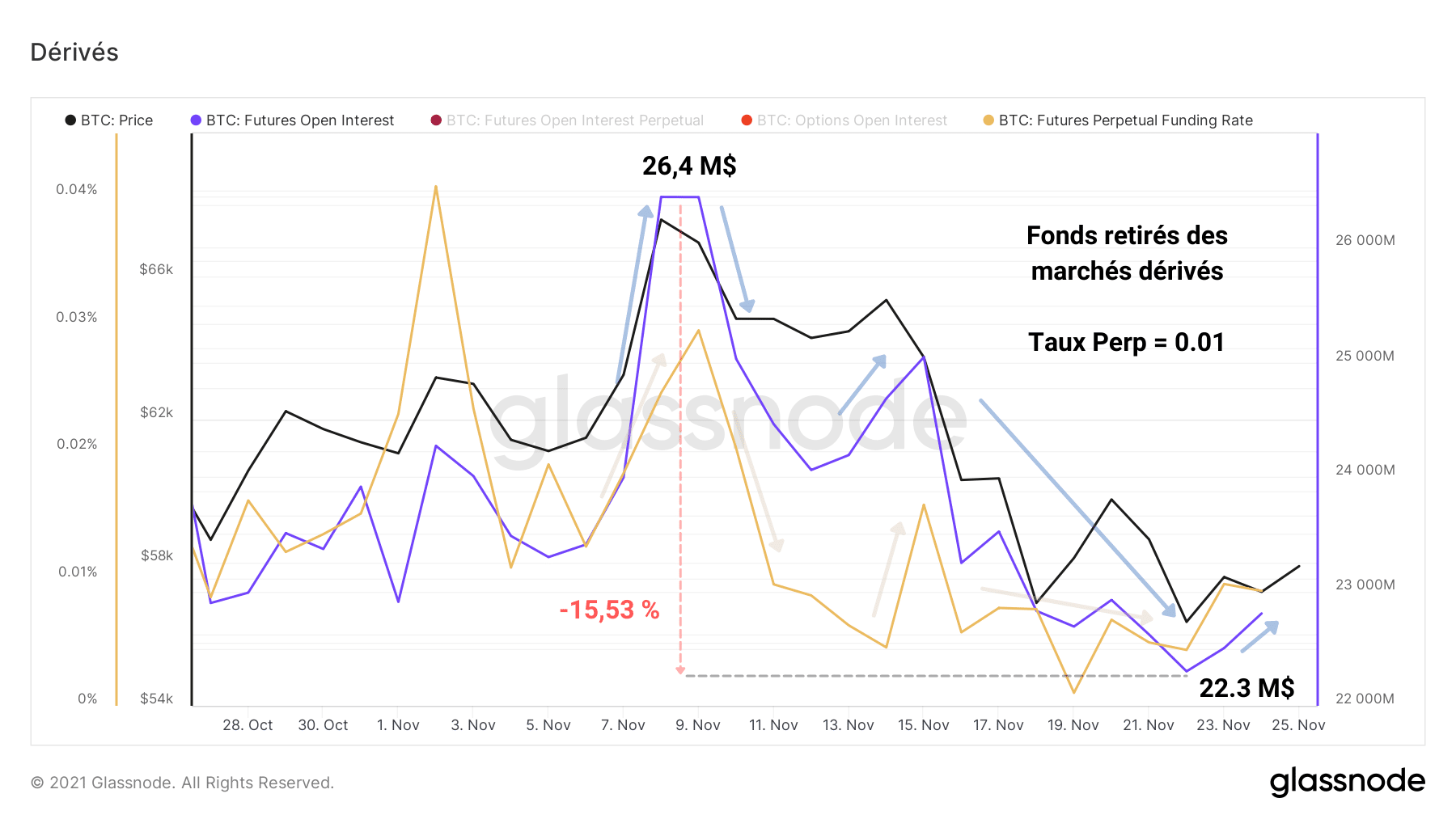
Task: Select the 15. Nov date tick
Action: pyautogui.click(x=923, y=725)
